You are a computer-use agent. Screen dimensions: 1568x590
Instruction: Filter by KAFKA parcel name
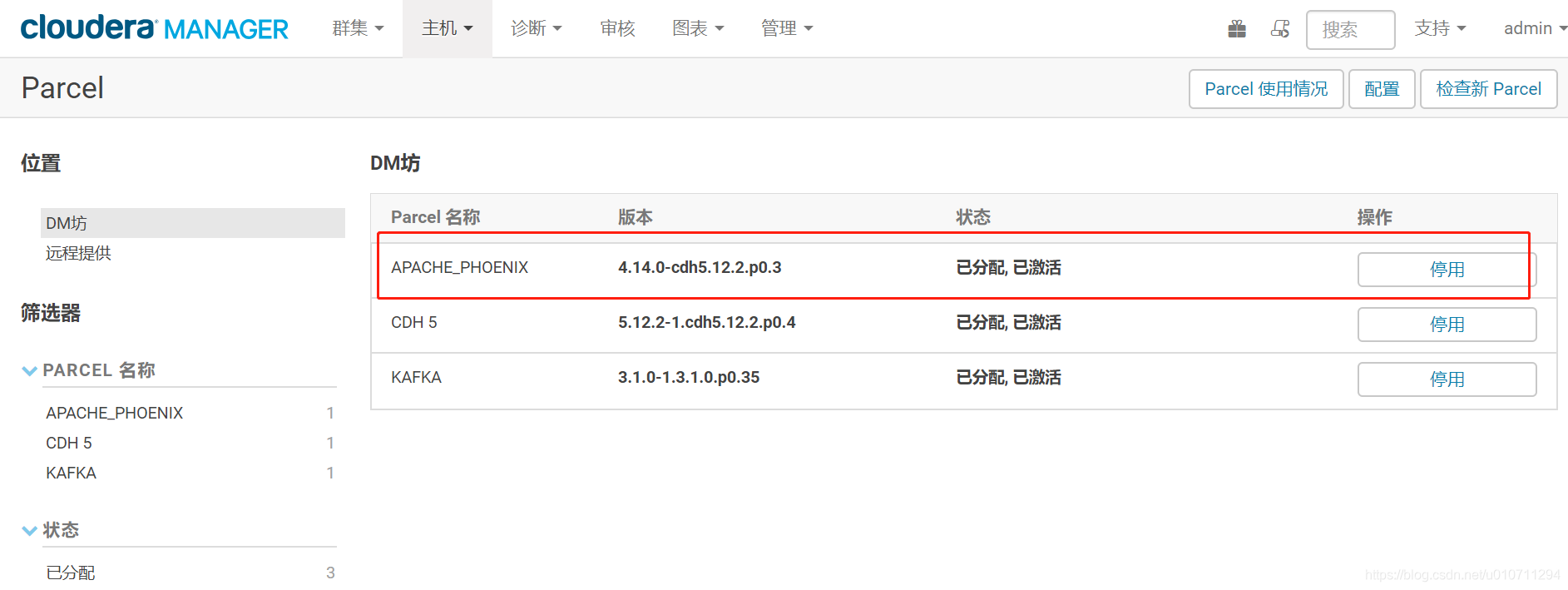point(72,473)
